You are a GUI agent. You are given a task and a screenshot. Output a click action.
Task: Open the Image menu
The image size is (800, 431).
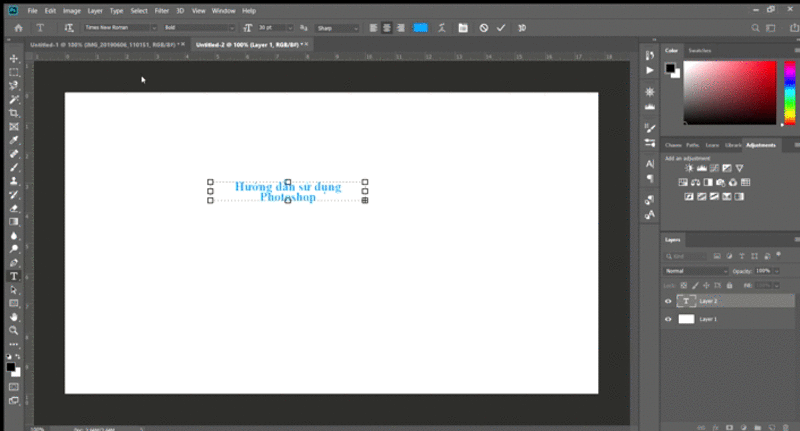(x=71, y=11)
